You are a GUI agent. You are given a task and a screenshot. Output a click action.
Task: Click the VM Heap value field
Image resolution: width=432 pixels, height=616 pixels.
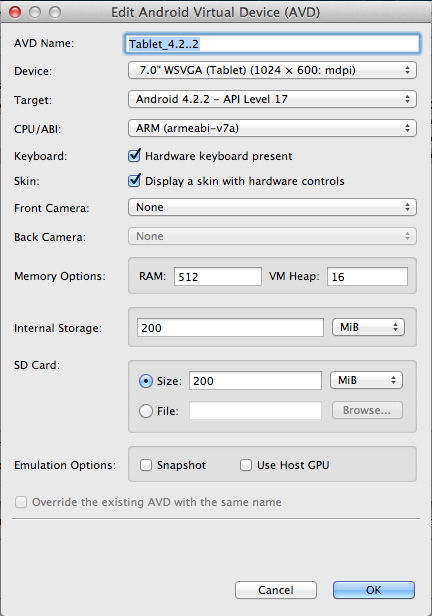coord(367,277)
